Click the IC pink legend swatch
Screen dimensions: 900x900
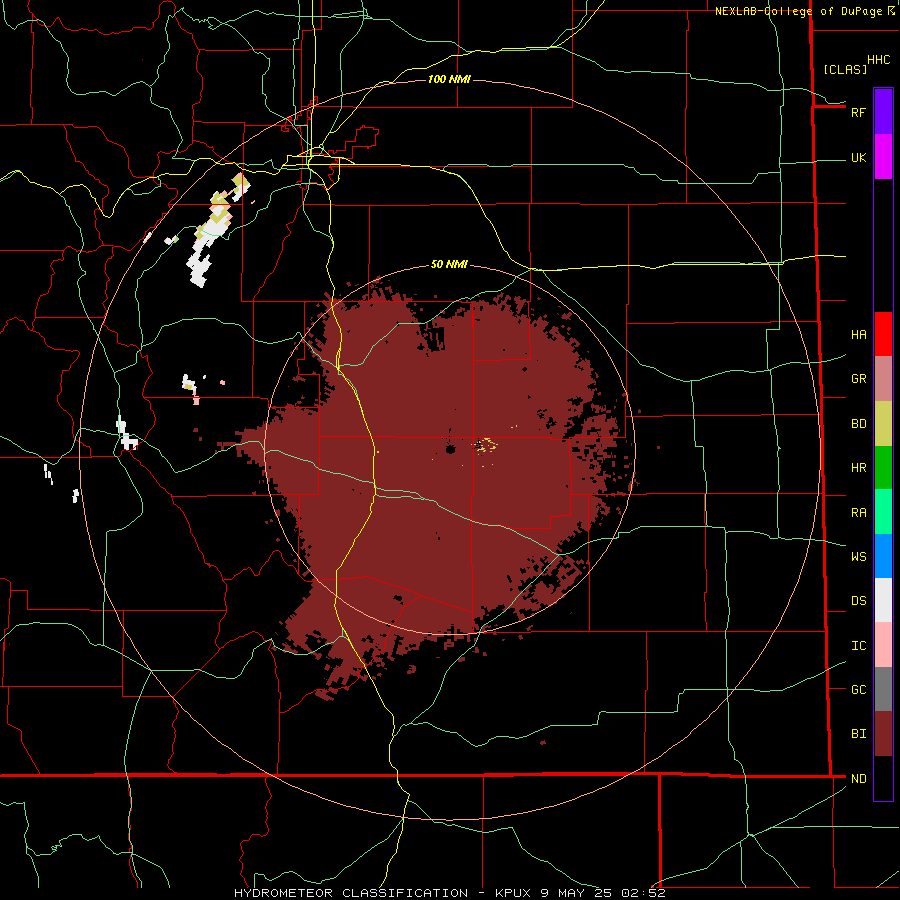(x=883, y=645)
